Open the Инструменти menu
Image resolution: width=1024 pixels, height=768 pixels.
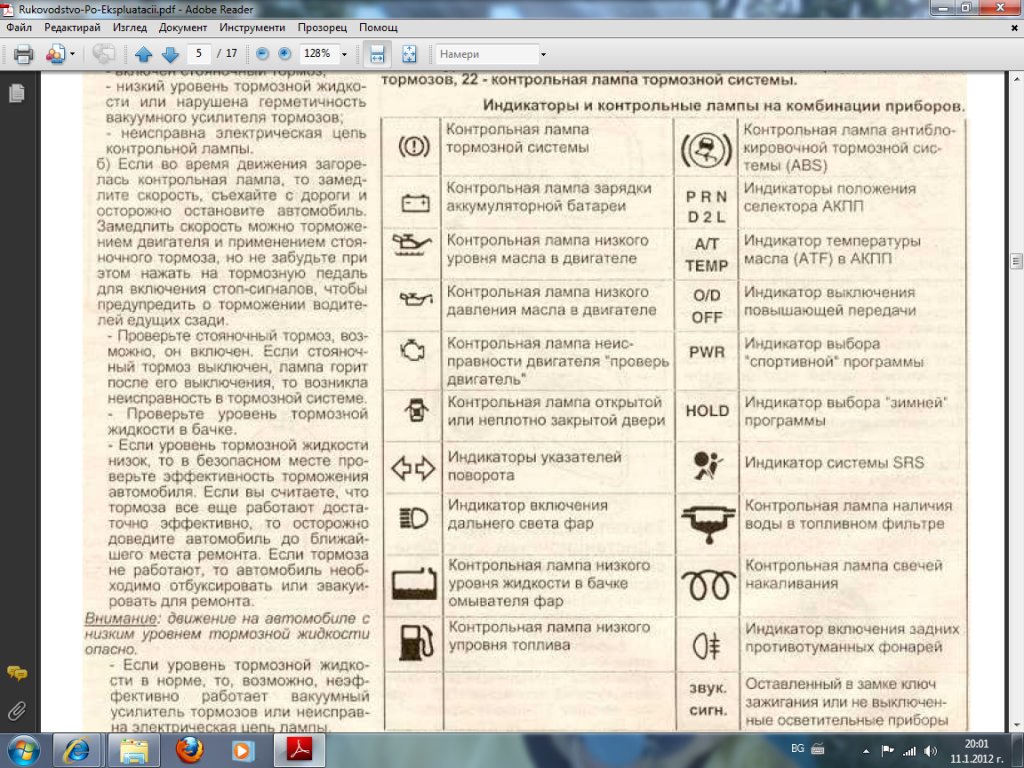(x=251, y=28)
